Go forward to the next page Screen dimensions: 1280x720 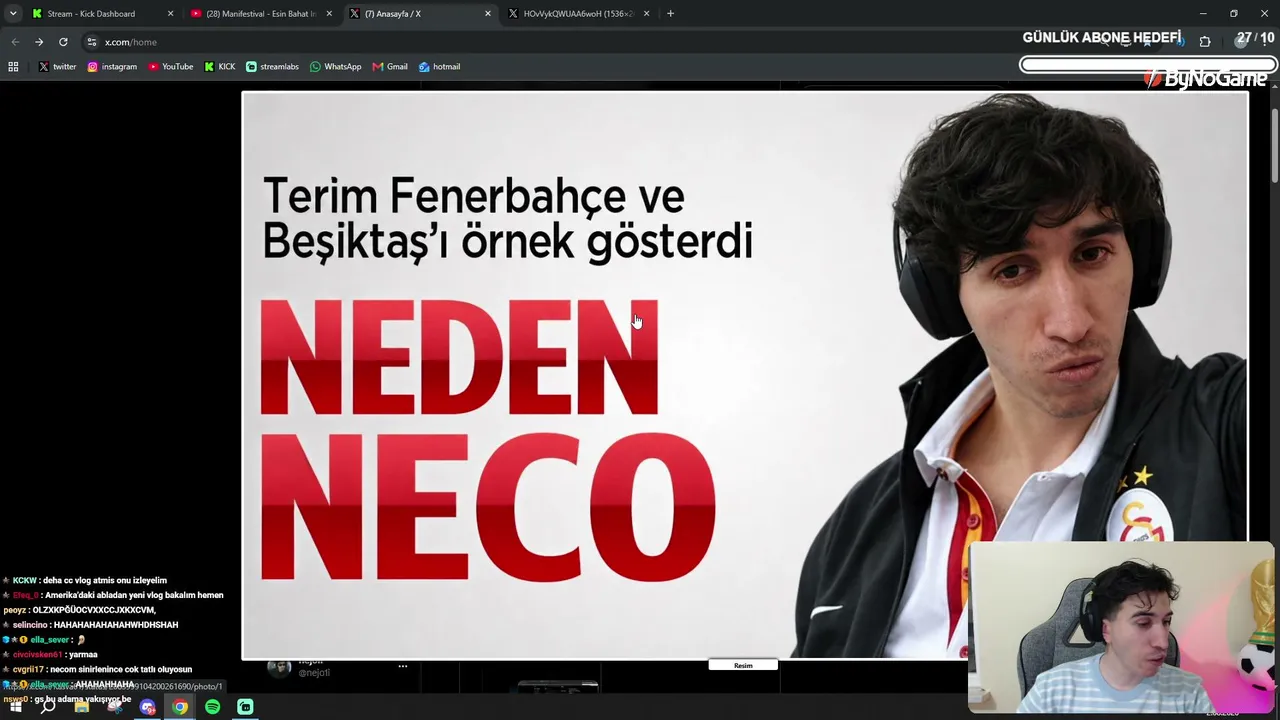(39, 42)
